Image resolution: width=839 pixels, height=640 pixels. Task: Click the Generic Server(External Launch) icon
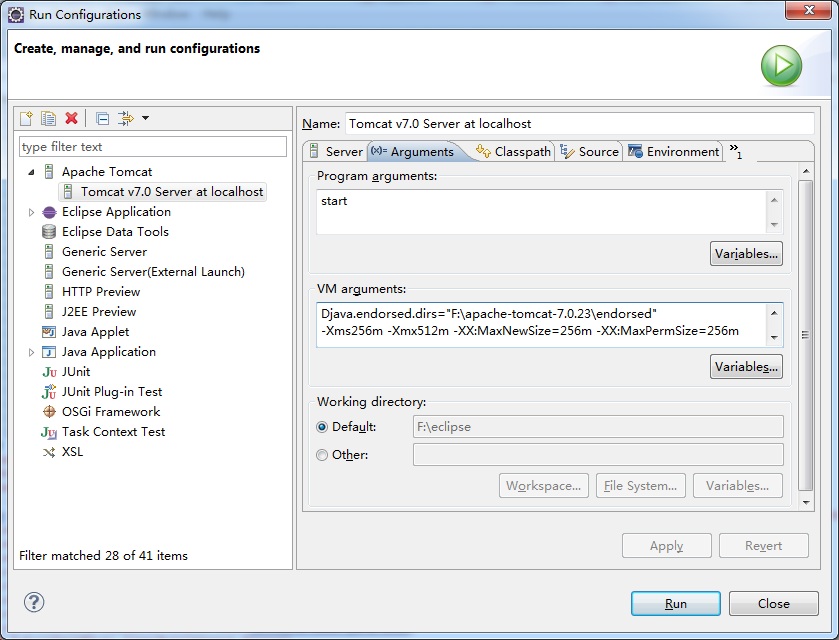(x=49, y=272)
